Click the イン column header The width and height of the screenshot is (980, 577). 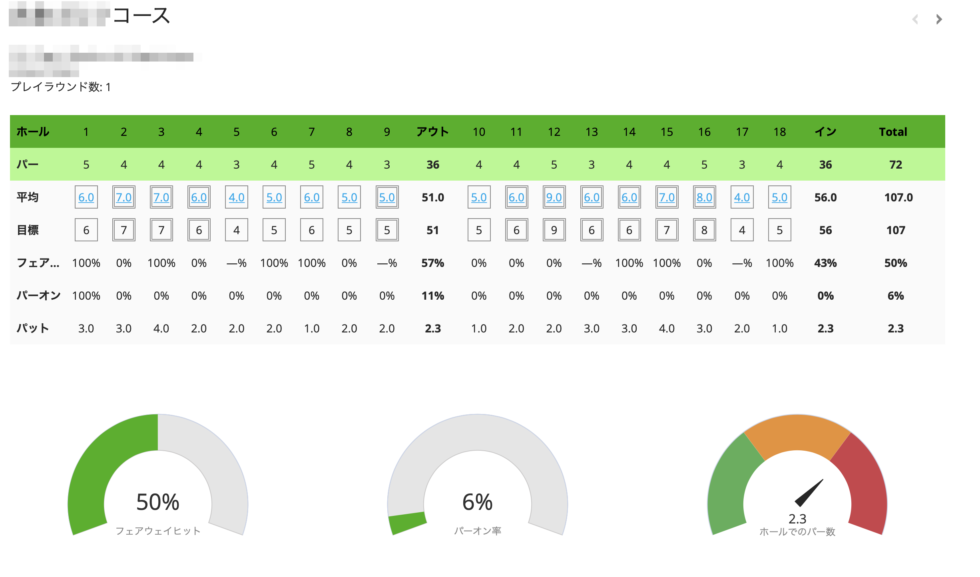[825, 132]
